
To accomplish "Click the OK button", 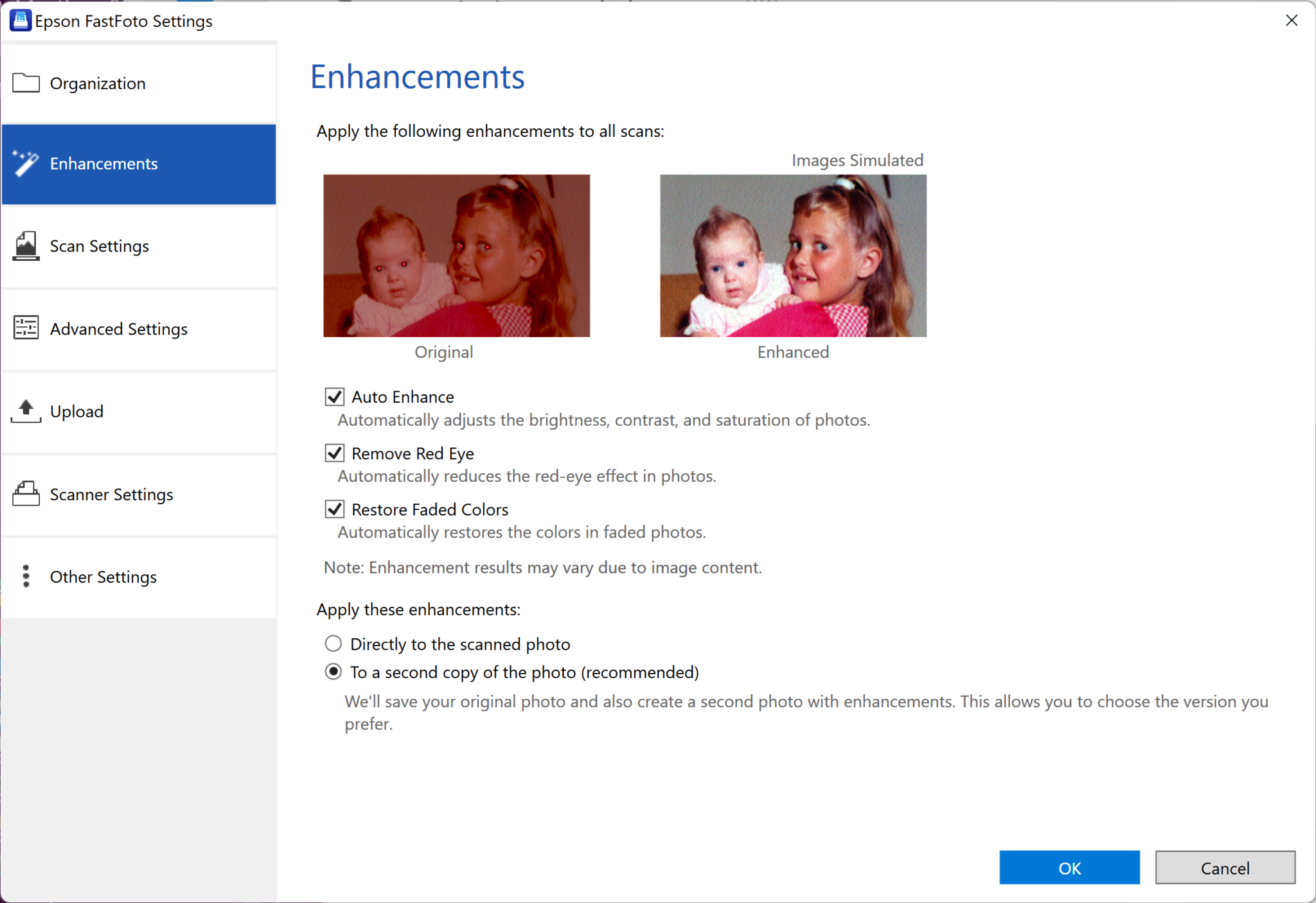I will tap(1069, 868).
